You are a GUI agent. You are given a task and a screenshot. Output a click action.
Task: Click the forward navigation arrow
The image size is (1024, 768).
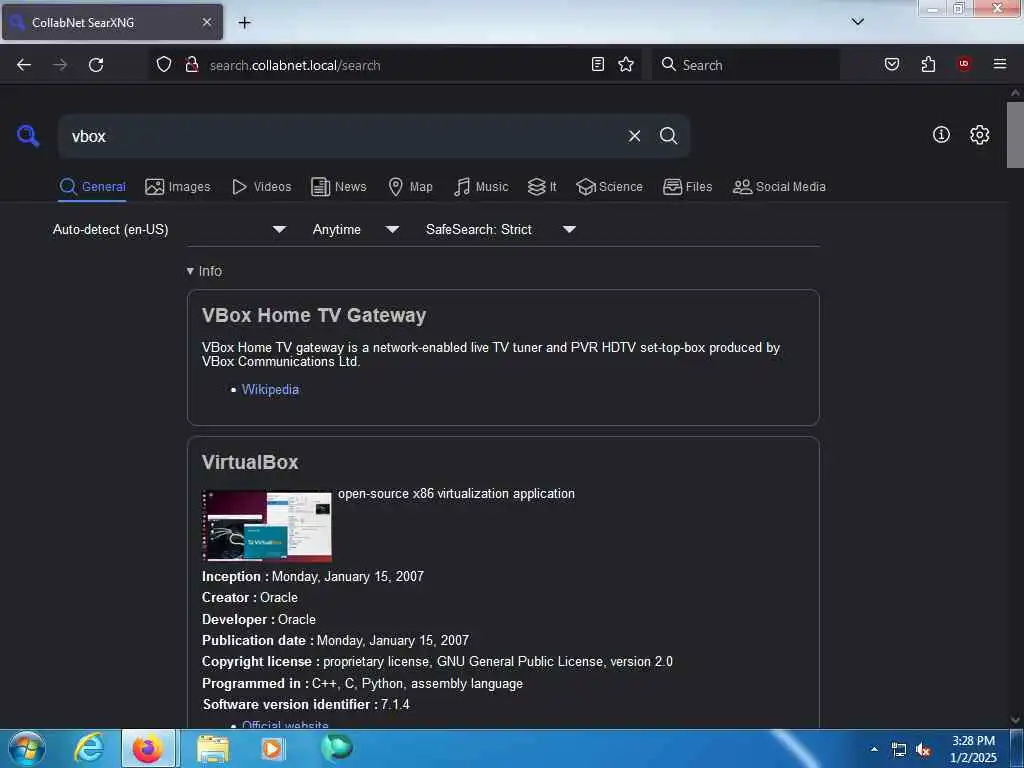point(60,65)
